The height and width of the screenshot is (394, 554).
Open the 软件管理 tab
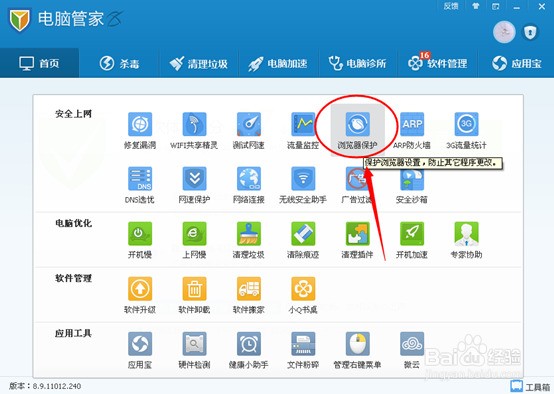(x=437, y=63)
